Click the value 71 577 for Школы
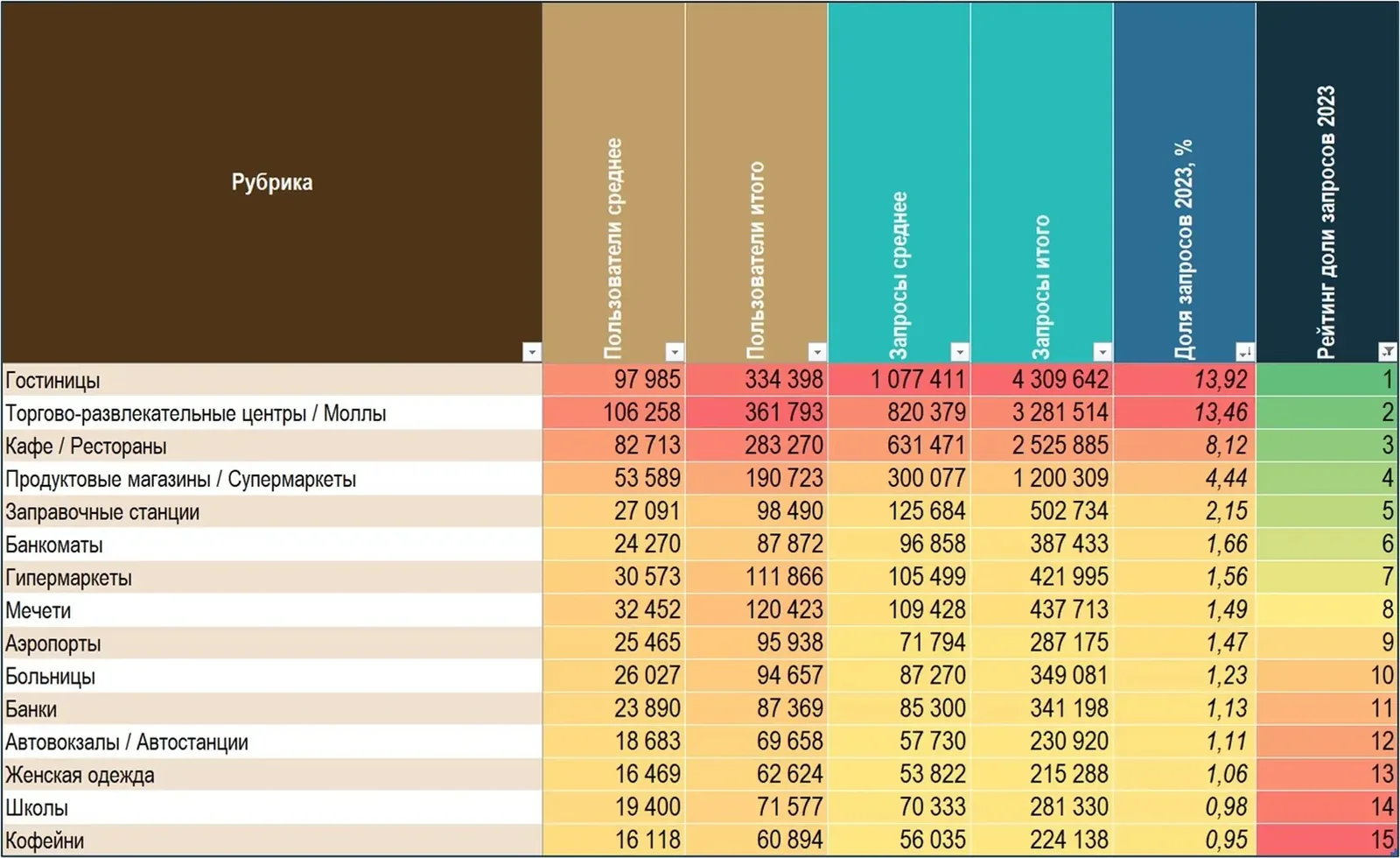The image size is (1400, 858). 756,807
